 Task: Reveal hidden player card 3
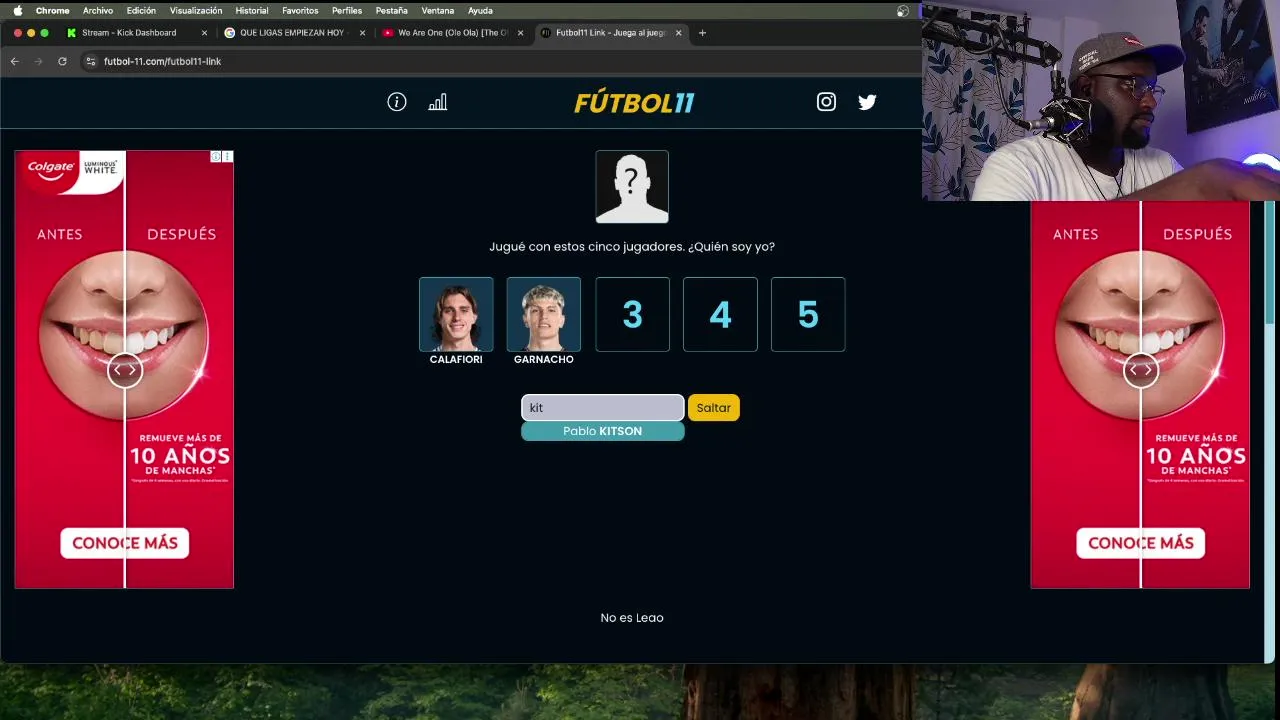pos(632,315)
